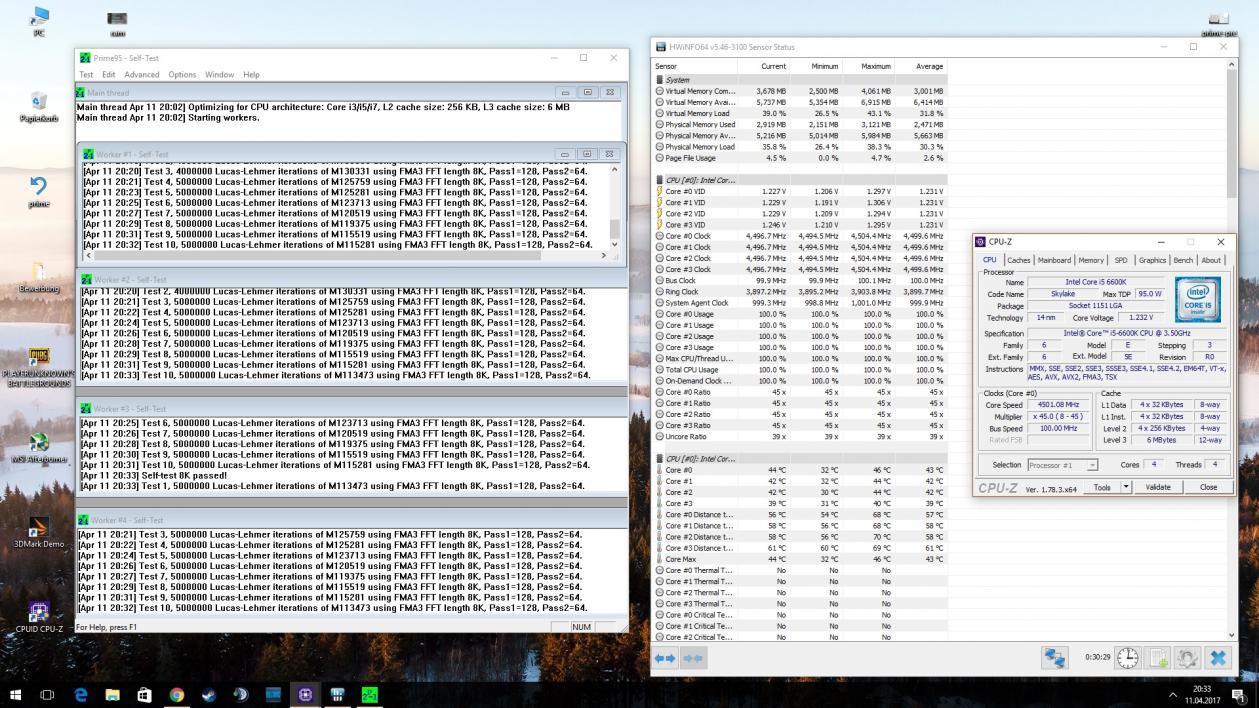
Task: Open CPU-Z Processor #1 selection dropdown
Action: pos(1063,465)
